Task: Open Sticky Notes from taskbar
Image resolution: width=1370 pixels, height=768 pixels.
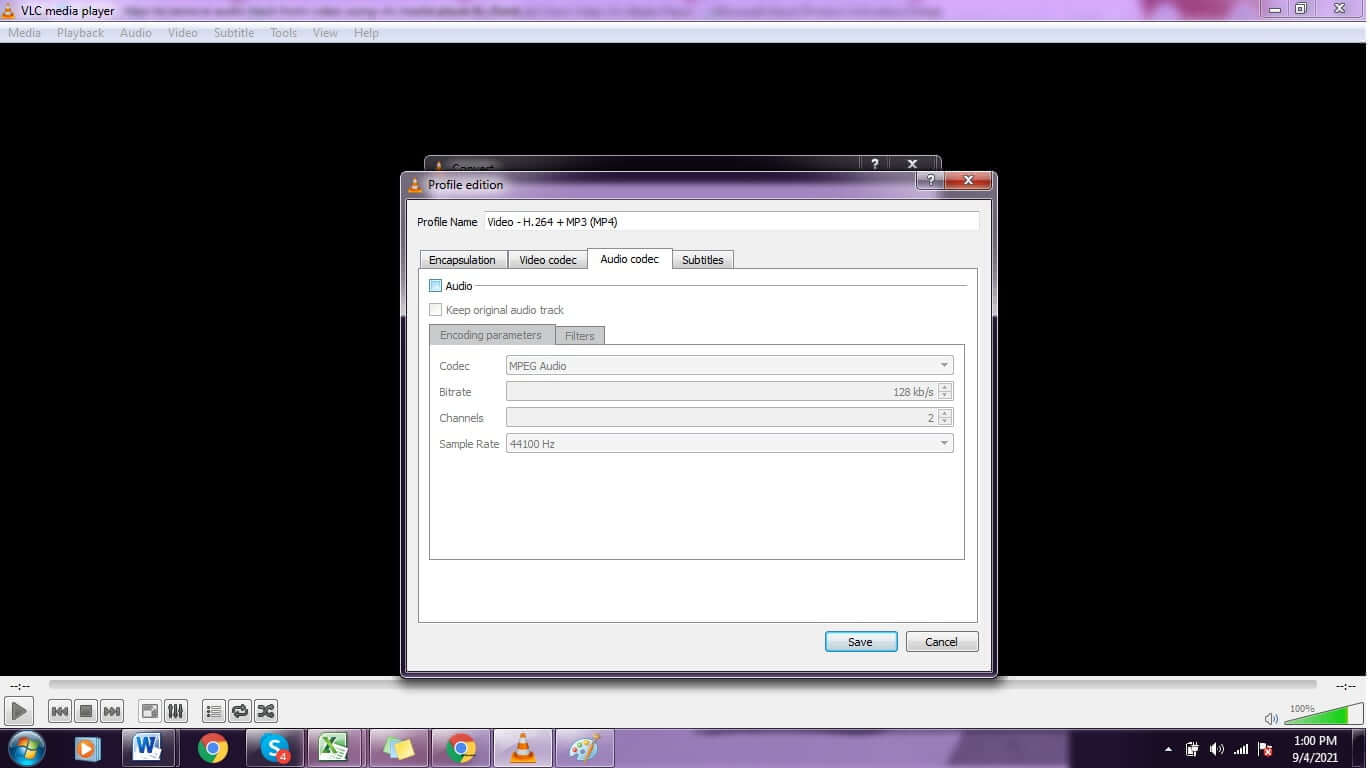Action: [398, 748]
